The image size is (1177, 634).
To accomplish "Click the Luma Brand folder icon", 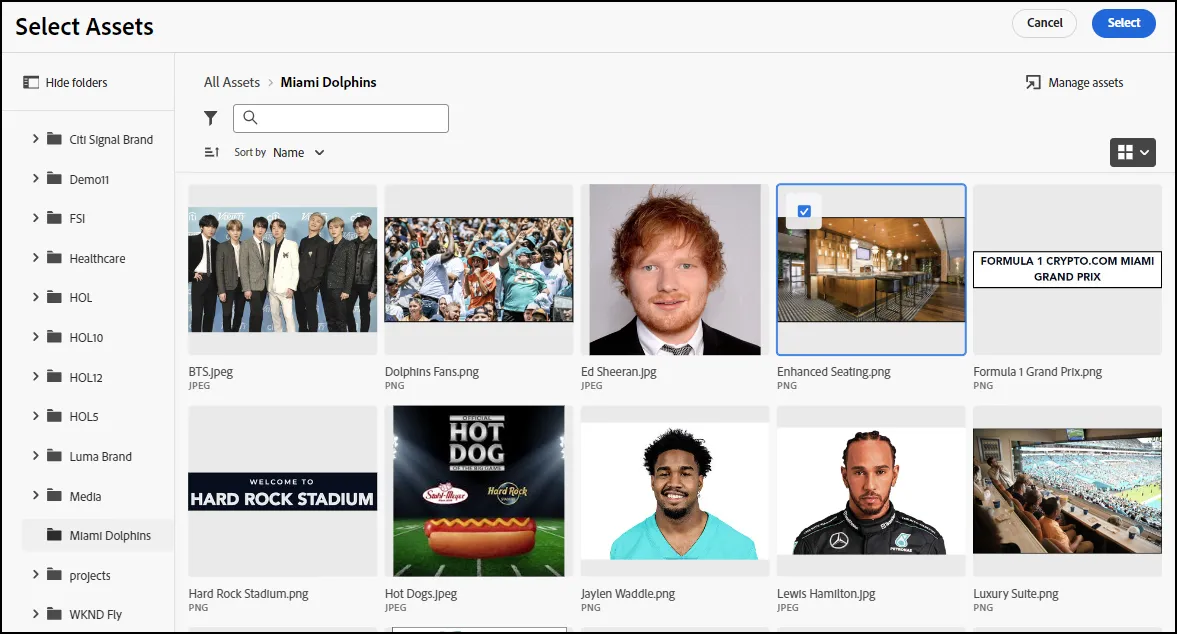I will 54,455.
